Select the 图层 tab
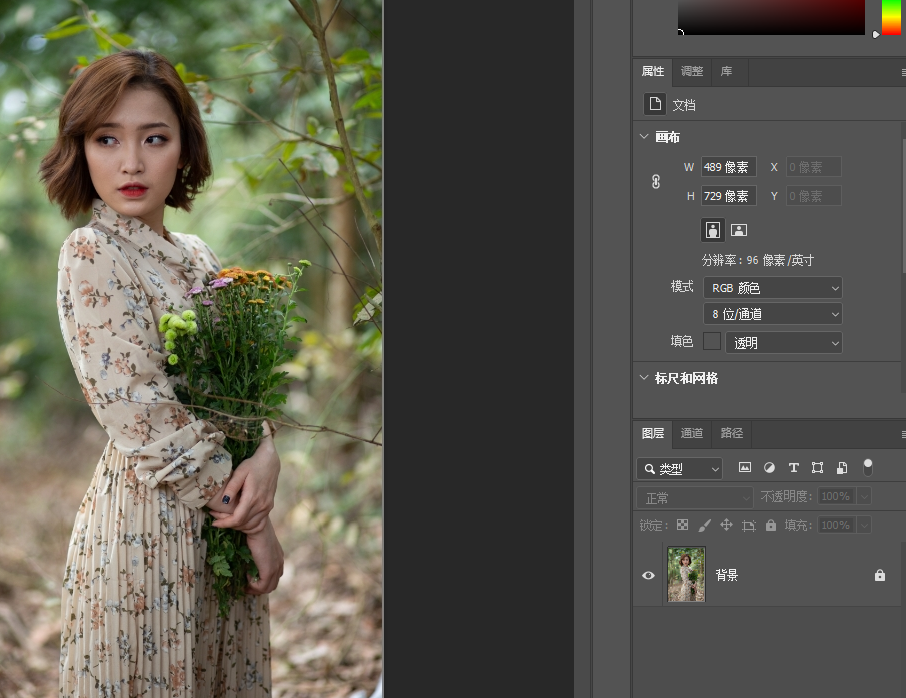Image resolution: width=906 pixels, height=698 pixels. pos(653,433)
